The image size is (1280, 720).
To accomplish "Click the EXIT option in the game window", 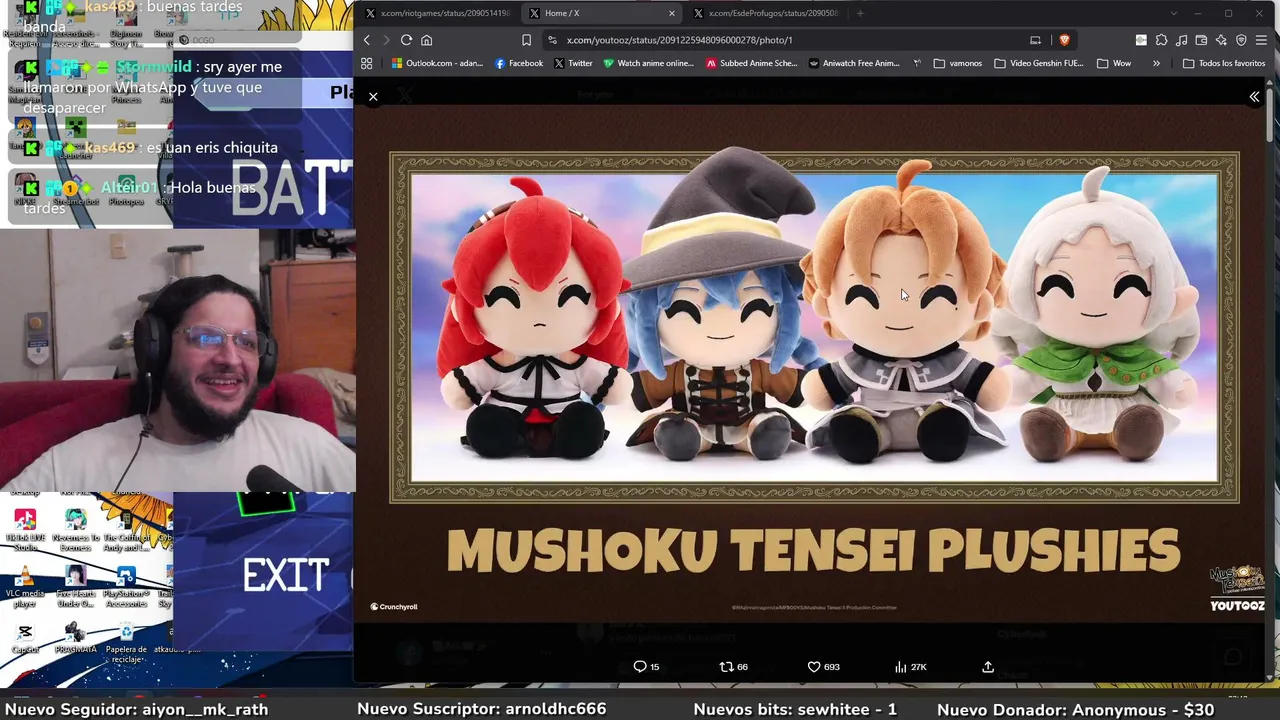I will click(x=286, y=576).
